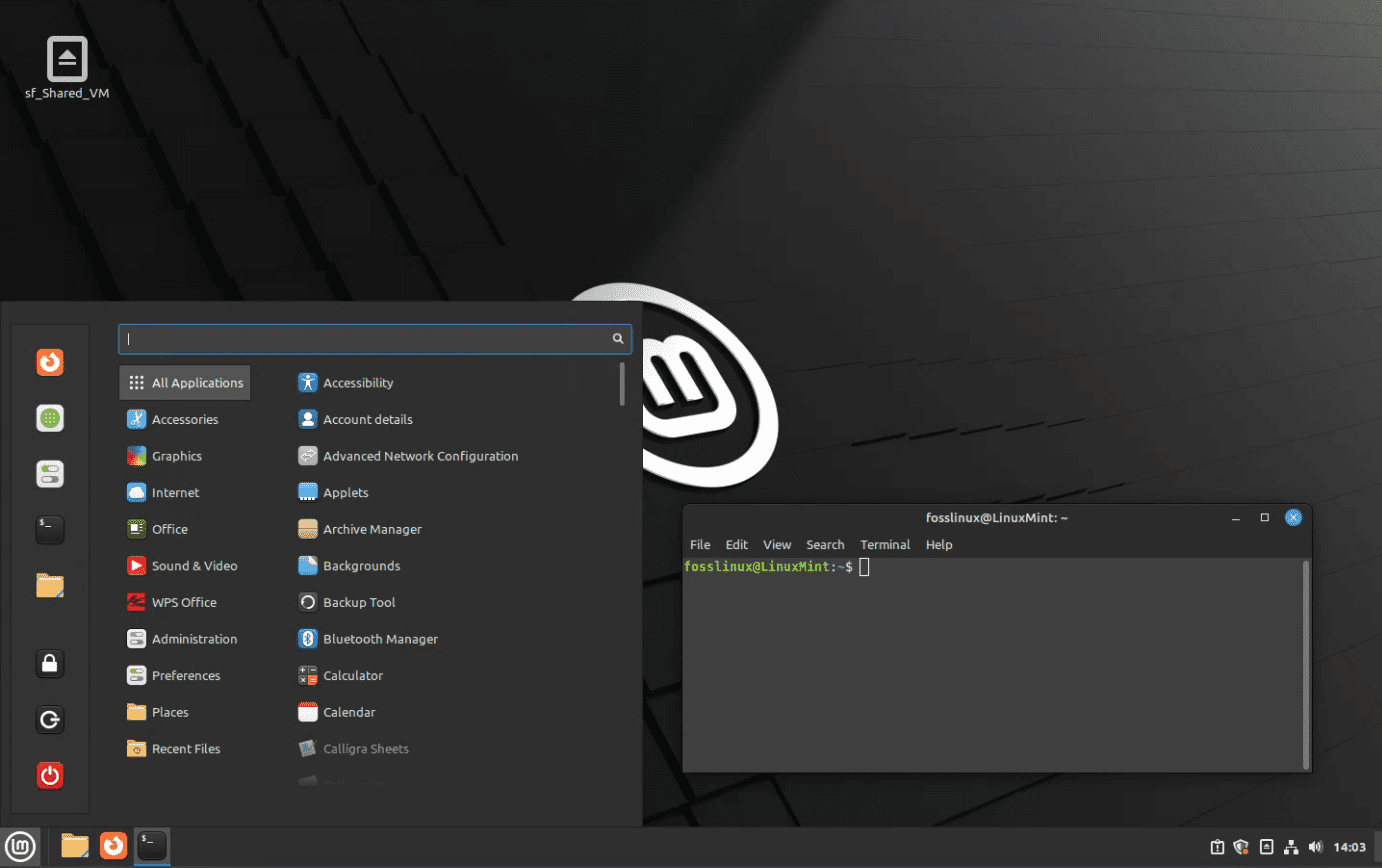The height and width of the screenshot is (868, 1382).
Task: Minimize the terminal window
Action: [x=1237, y=517]
